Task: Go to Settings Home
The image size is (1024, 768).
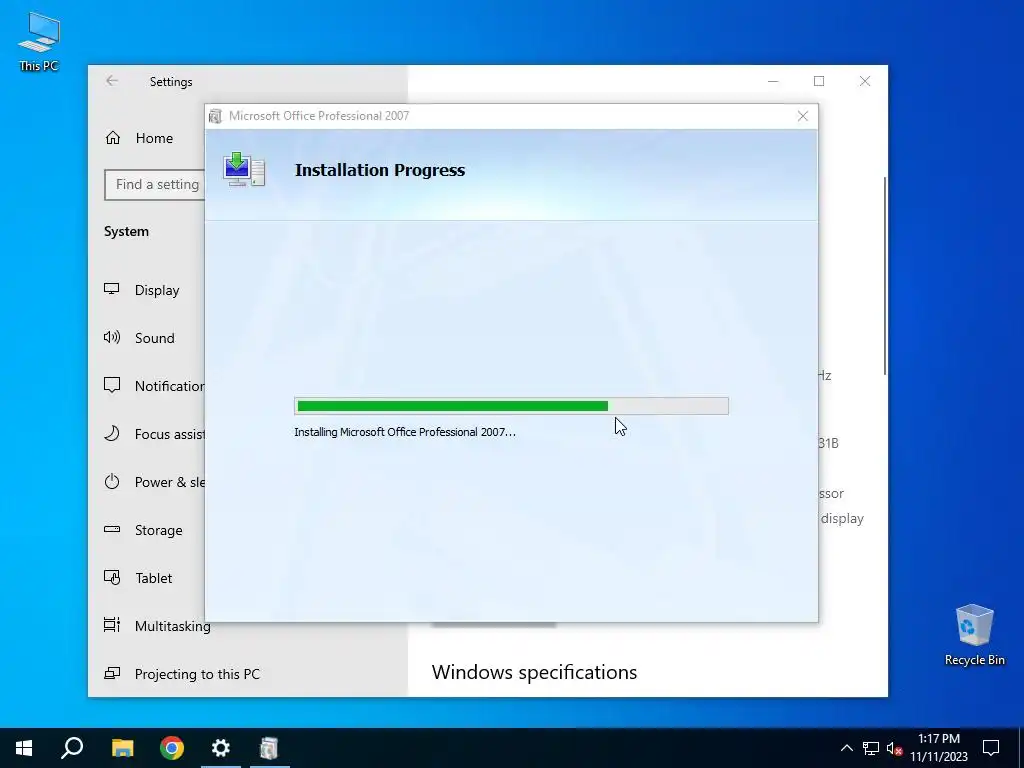Action: [x=154, y=138]
